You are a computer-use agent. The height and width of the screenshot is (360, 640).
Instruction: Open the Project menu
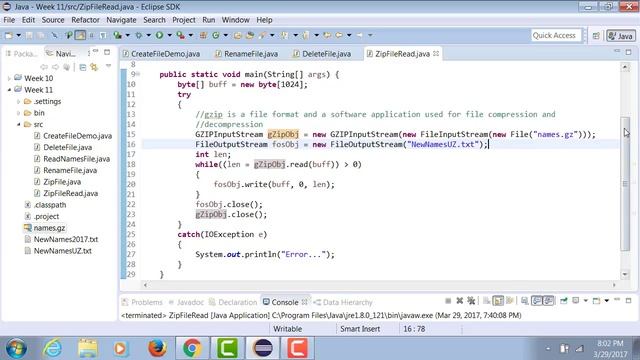(x=183, y=20)
